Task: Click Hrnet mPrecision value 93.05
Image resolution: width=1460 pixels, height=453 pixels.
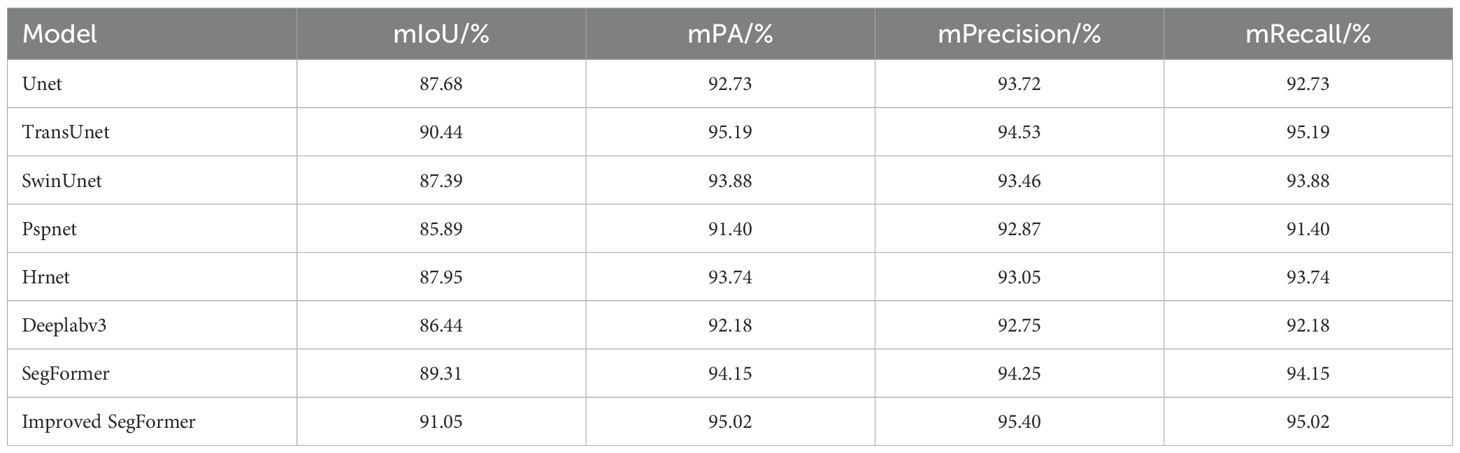Action: click(1019, 277)
